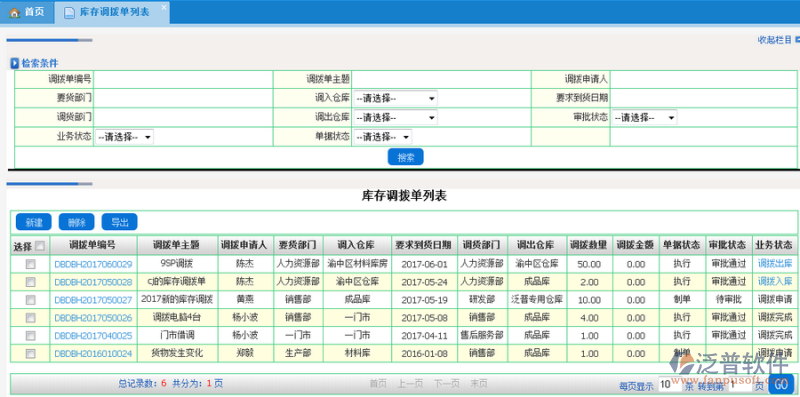Click the 9SP调拨 subject cell
Screen dimensions: 800x397
click(x=178, y=264)
